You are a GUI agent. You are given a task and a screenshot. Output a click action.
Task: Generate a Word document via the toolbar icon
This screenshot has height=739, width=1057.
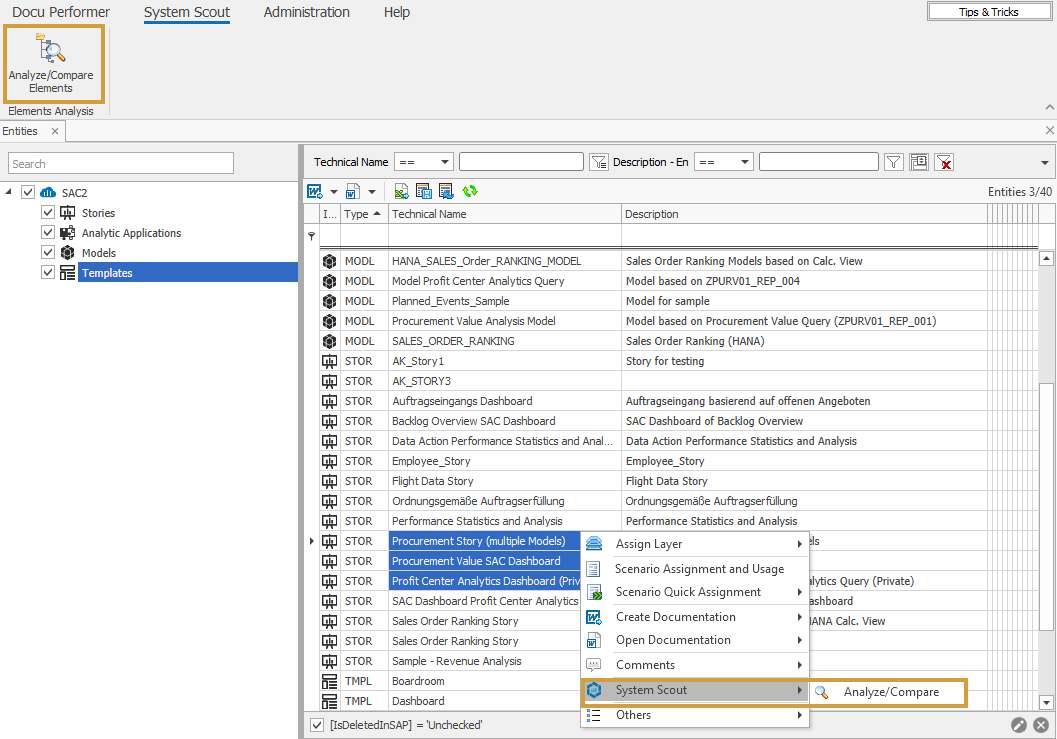click(316, 191)
